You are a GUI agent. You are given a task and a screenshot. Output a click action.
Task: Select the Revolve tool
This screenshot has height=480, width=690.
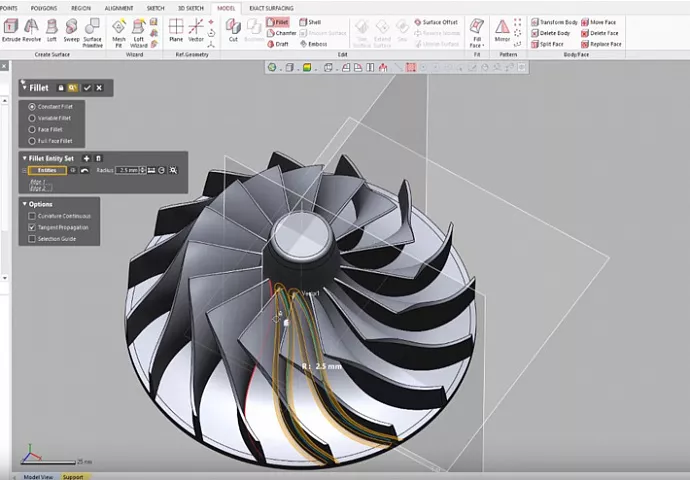click(x=31, y=30)
